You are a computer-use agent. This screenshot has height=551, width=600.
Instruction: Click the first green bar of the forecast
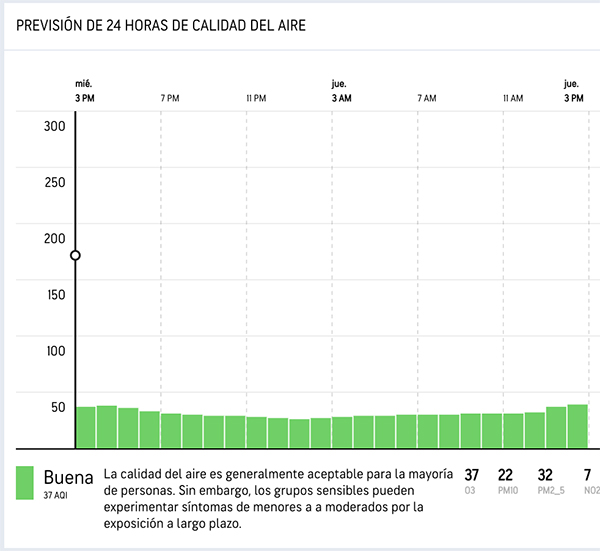click(86, 427)
